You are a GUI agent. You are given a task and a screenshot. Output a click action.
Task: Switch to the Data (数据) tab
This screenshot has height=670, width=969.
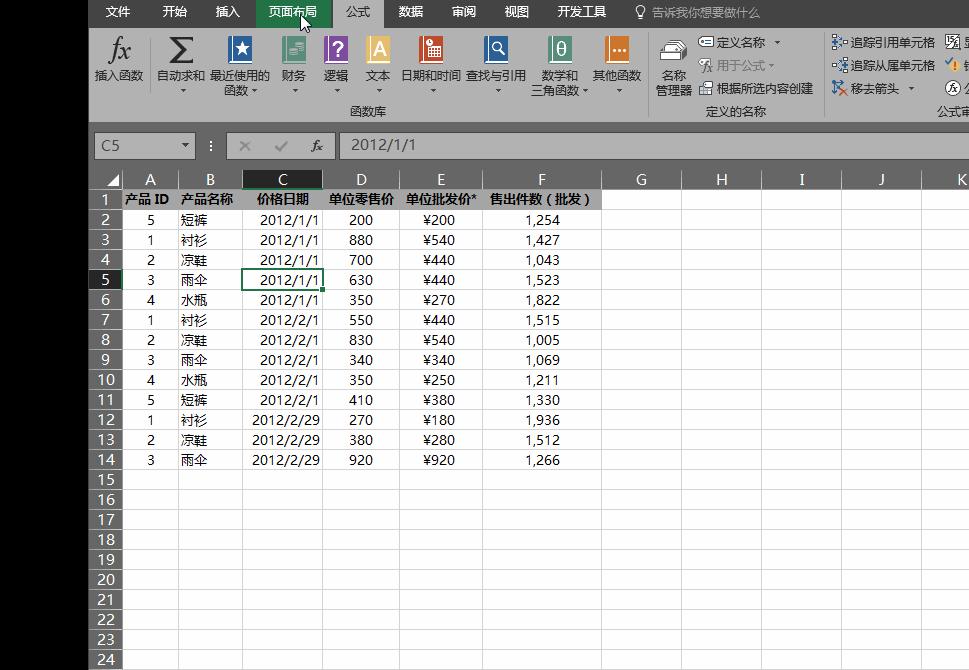[x=410, y=12]
